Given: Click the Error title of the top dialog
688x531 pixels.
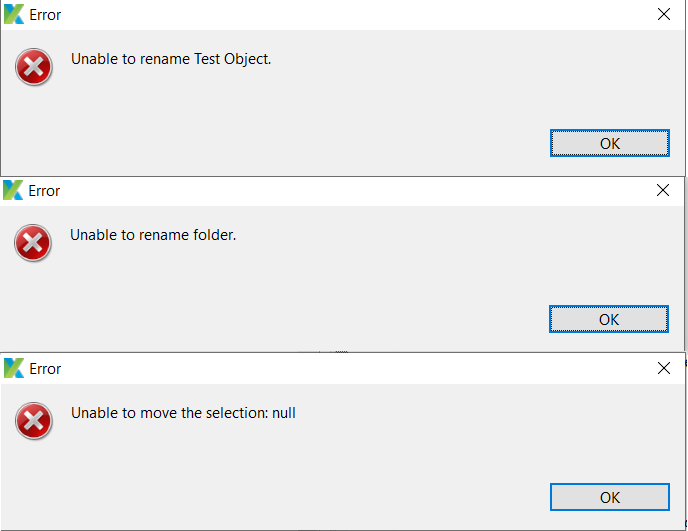Looking at the screenshot, I should point(46,15).
